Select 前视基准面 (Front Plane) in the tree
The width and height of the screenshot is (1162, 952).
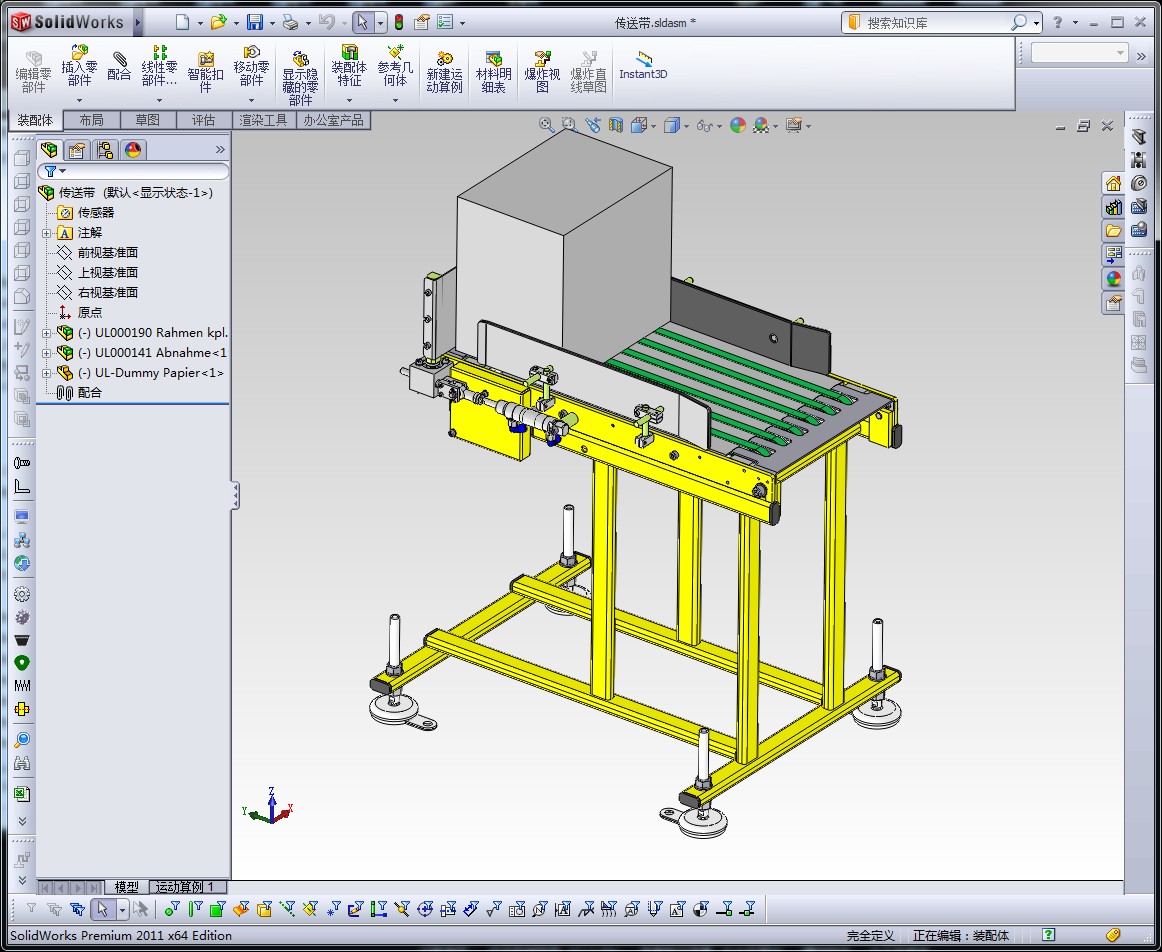coord(107,253)
